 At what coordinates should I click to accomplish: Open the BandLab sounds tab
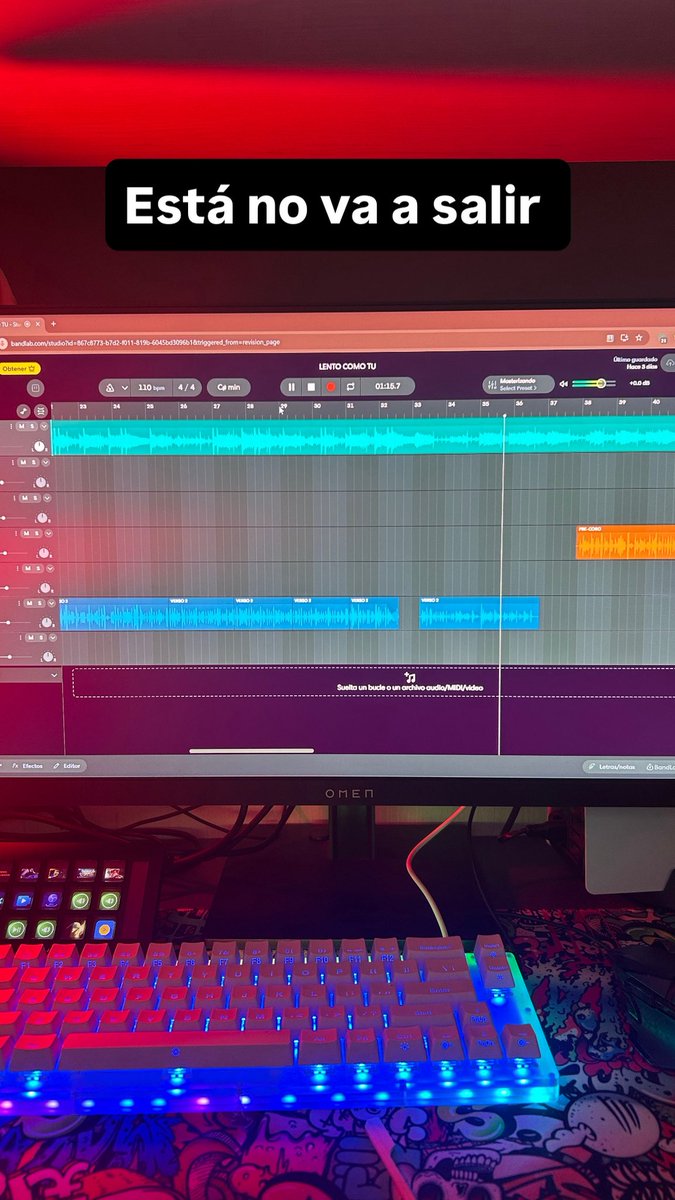[659, 767]
